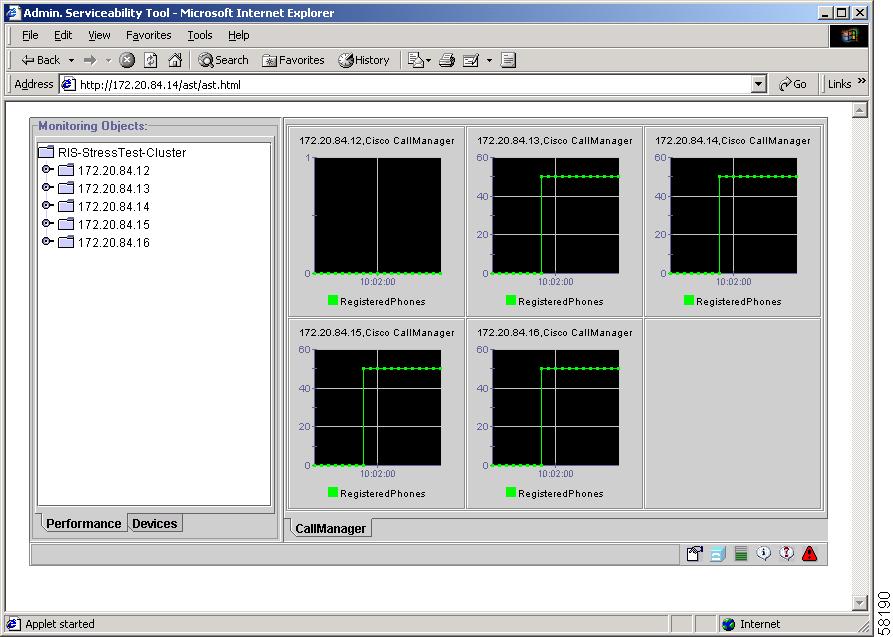The height and width of the screenshot is (637, 893).
Task: Open the Back button history dropdown arrow
Action: click(x=71, y=60)
